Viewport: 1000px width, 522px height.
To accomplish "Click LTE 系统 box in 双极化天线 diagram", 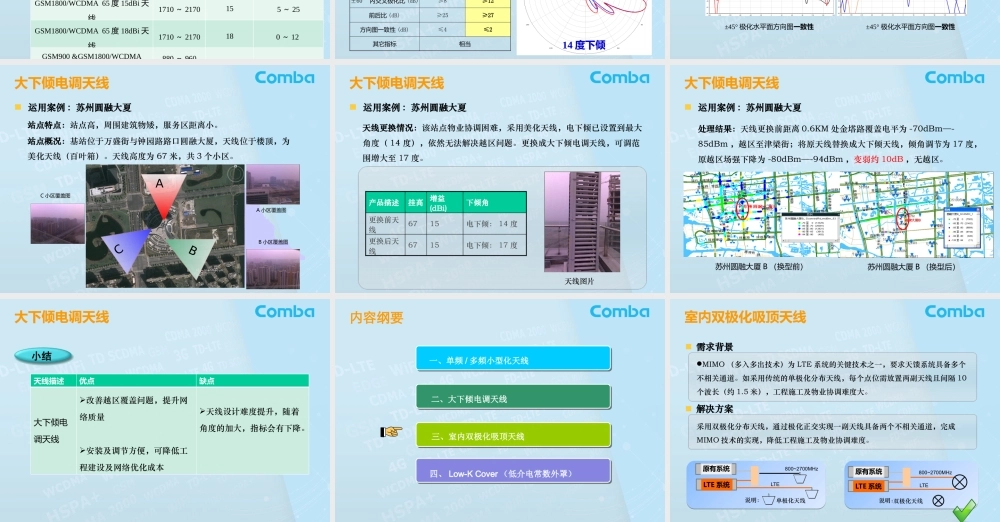I will point(867,486).
